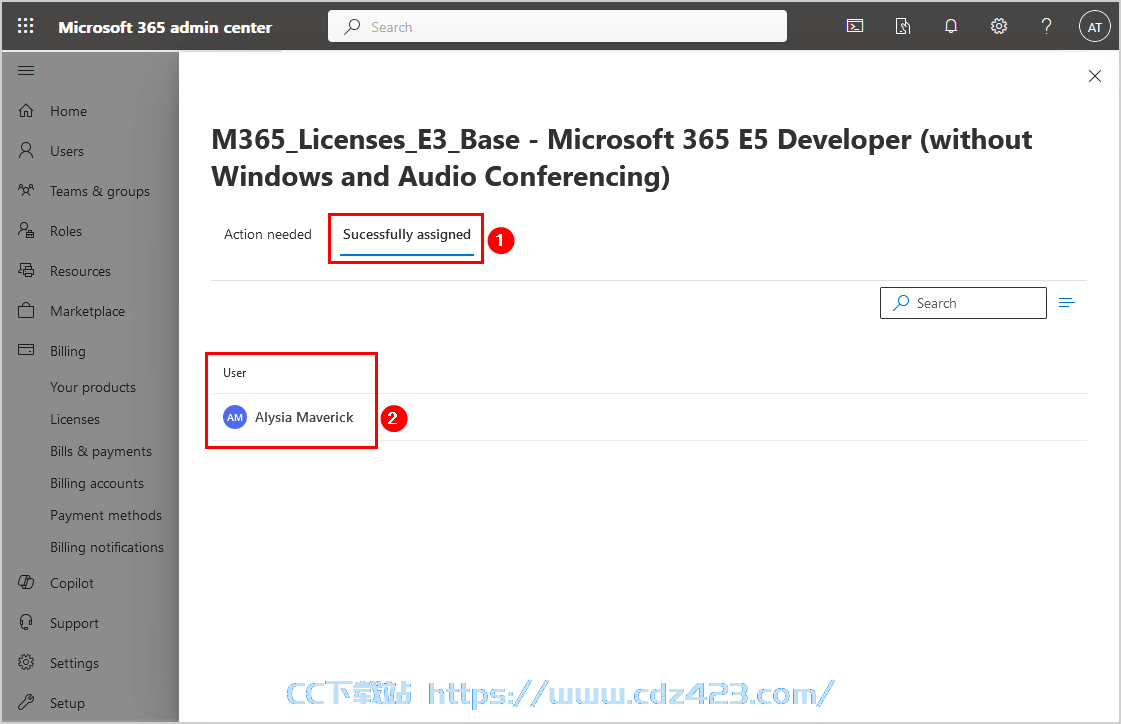This screenshot has width=1121, height=724.
Task: Select user Alysia Maverick row name
Action: click(304, 417)
